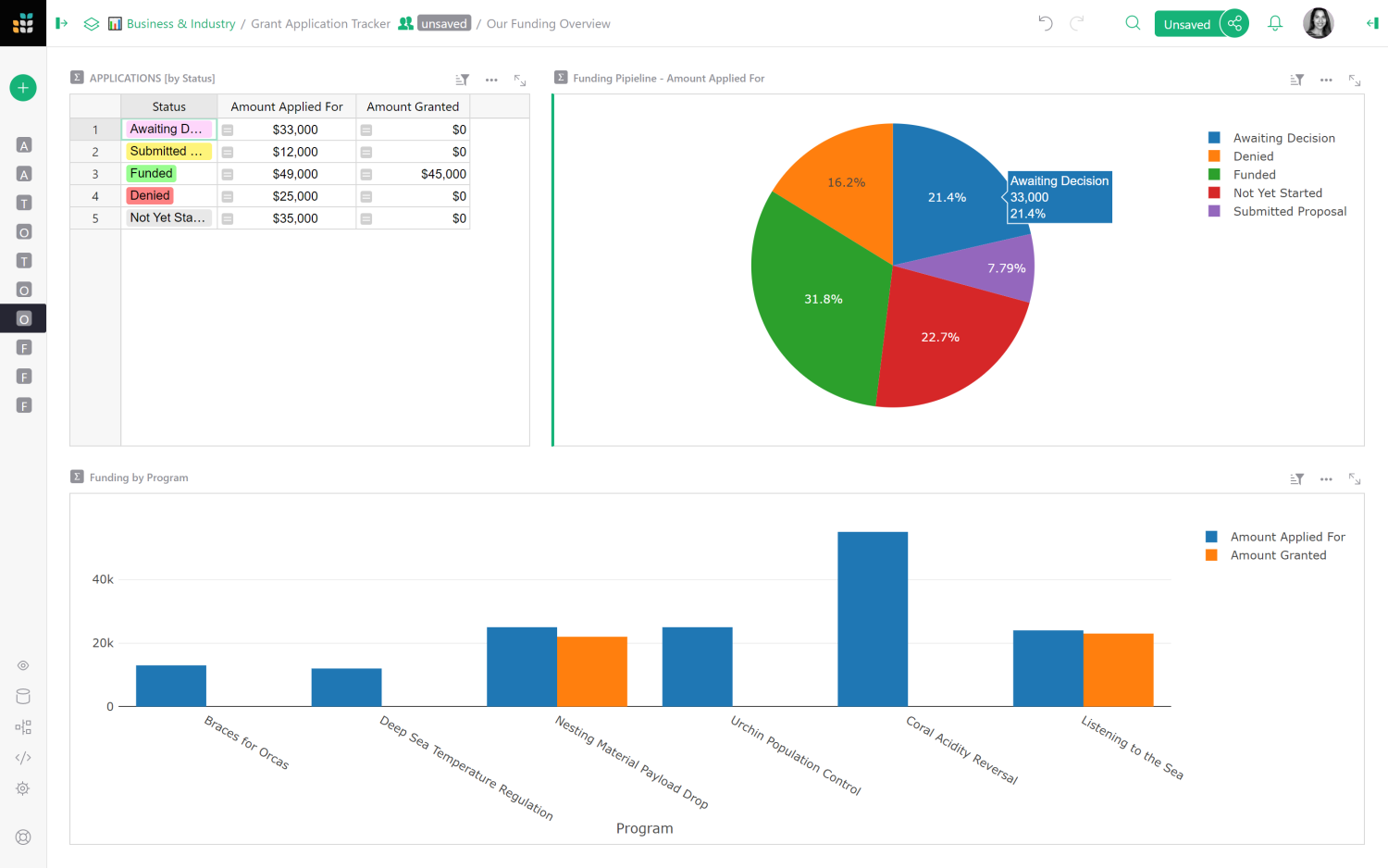Open settings via the gear icon
This screenshot has width=1388, height=868.
[22, 787]
